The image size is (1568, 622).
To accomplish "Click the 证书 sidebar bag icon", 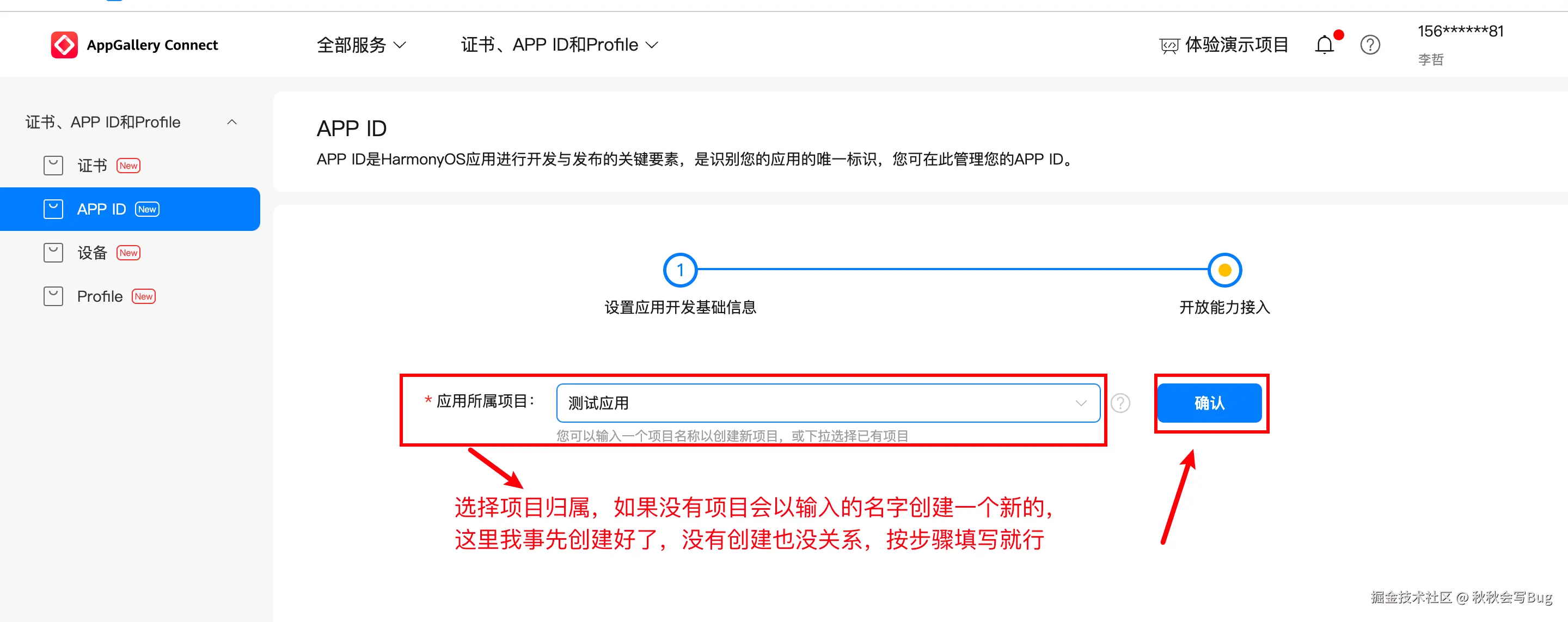I will [x=53, y=166].
